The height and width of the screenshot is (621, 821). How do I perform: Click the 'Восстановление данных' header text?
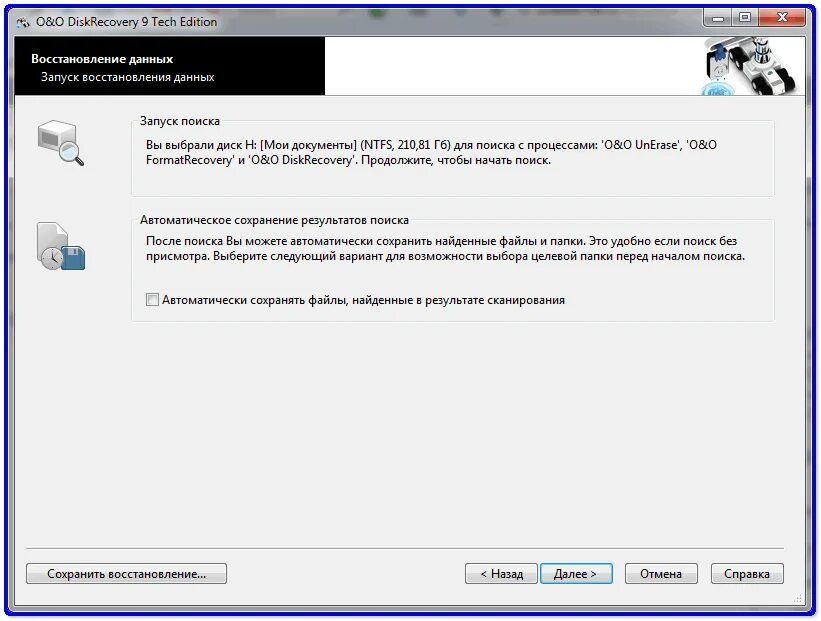click(102, 59)
